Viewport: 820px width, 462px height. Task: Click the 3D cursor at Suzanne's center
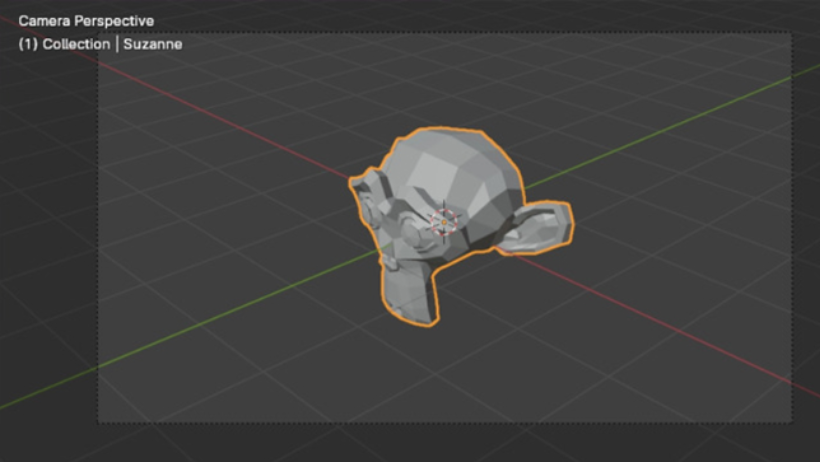pyautogui.click(x=444, y=222)
